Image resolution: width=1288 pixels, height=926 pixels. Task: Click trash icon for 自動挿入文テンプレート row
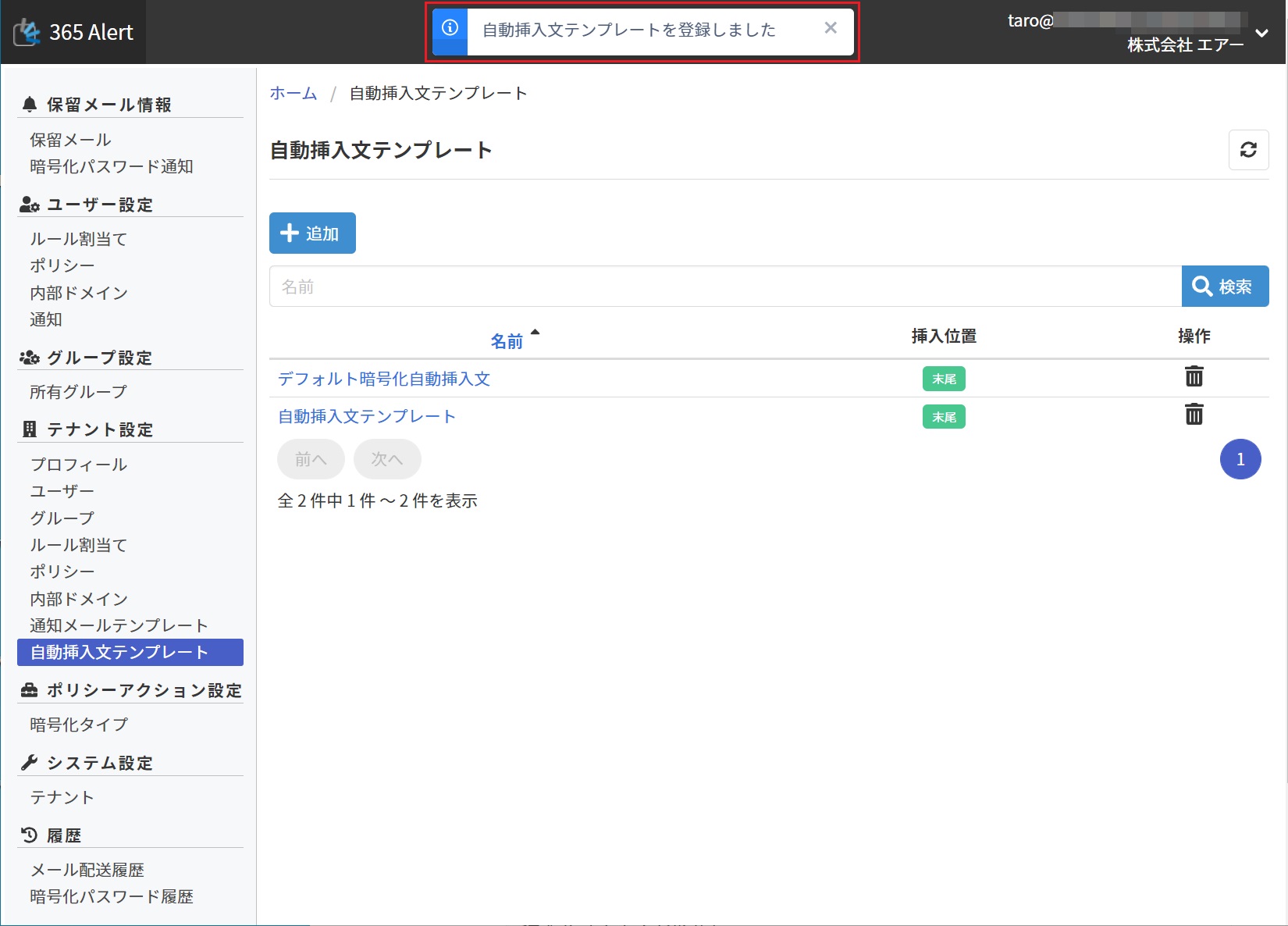(x=1194, y=415)
